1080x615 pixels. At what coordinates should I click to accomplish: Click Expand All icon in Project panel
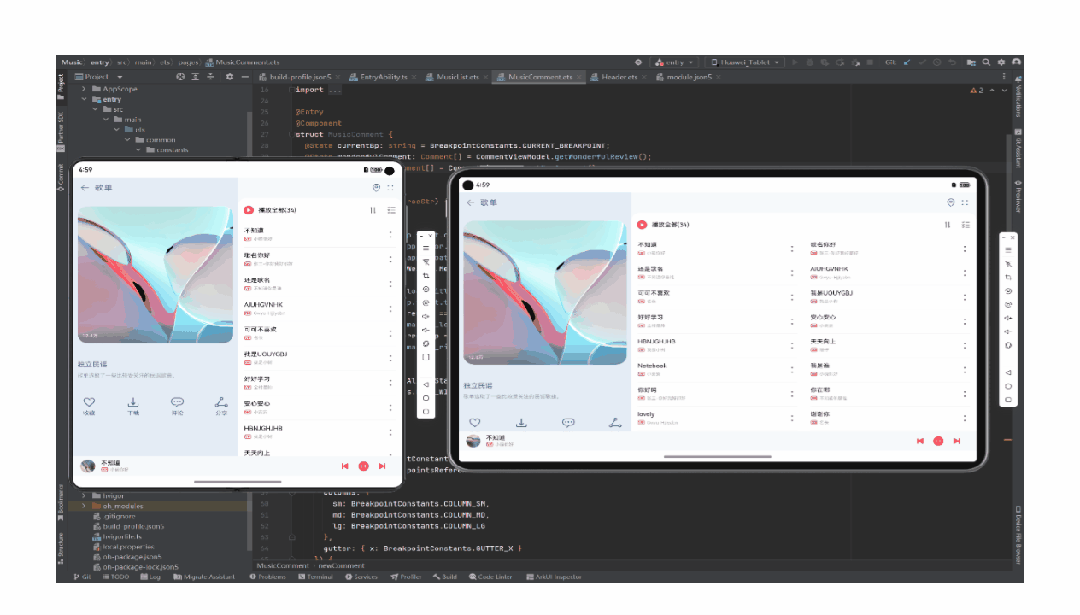pos(196,76)
